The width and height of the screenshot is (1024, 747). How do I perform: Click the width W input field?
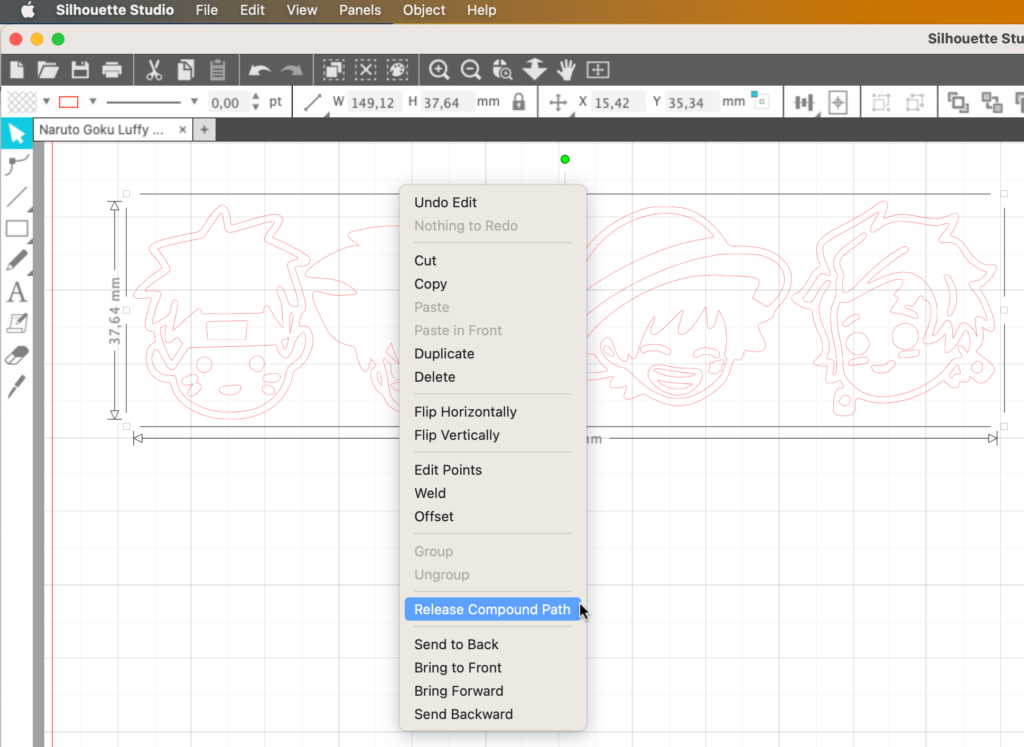[x=371, y=102]
